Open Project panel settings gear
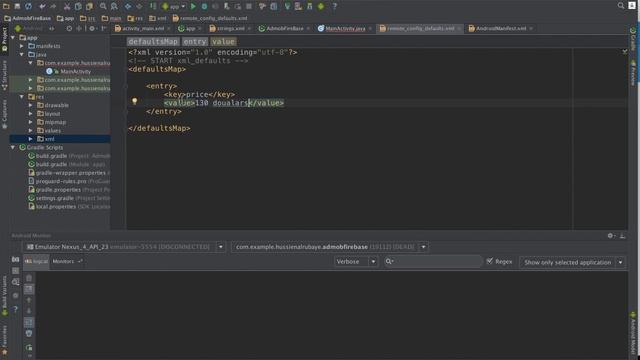Screen dimensions: 640x360 coord(92,29)
